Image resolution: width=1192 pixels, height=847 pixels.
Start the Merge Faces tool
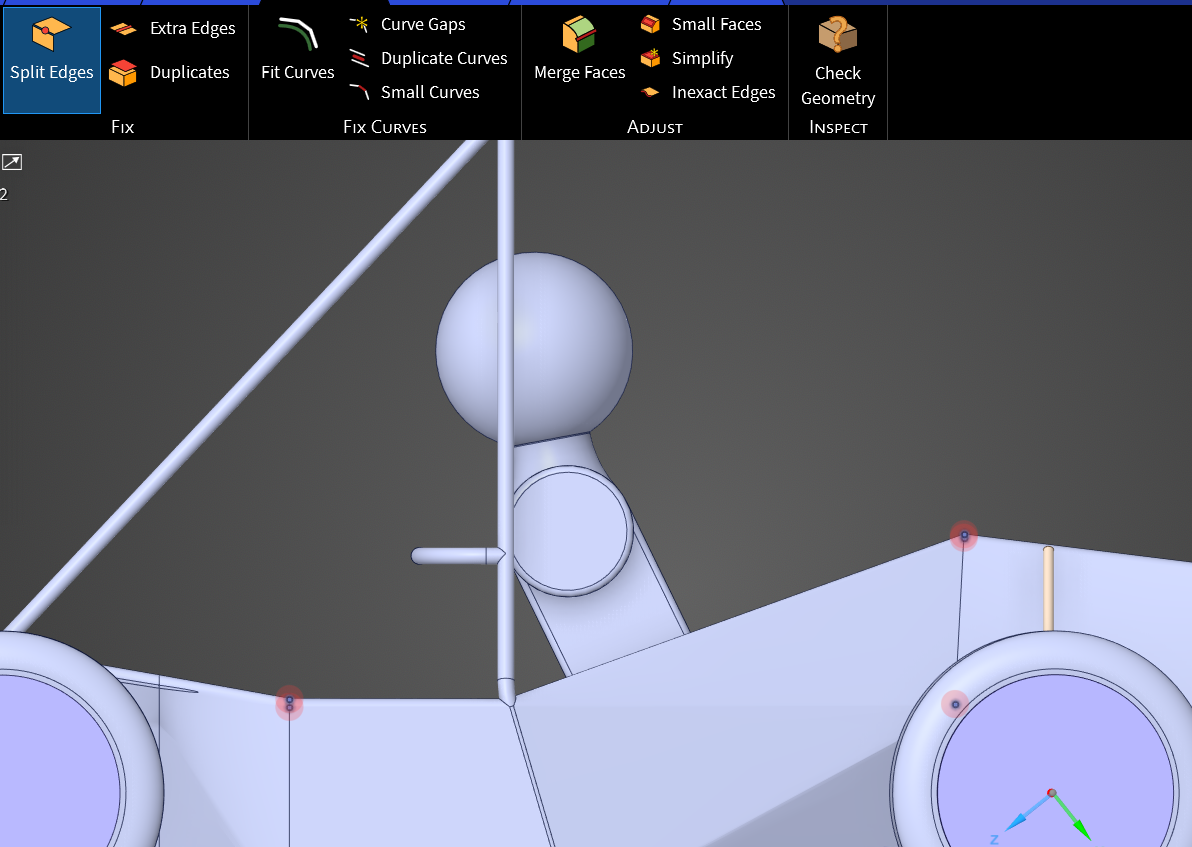[x=579, y=49]
